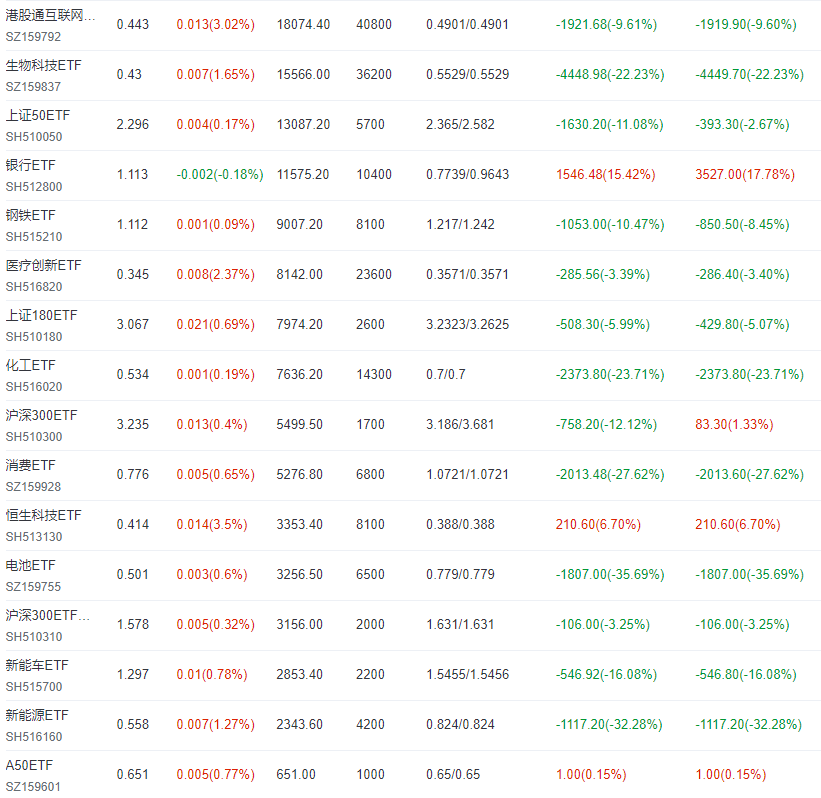This screenshot has width=821, height=798.
Task: Click the code SH516160
Action: pos(34,737)
